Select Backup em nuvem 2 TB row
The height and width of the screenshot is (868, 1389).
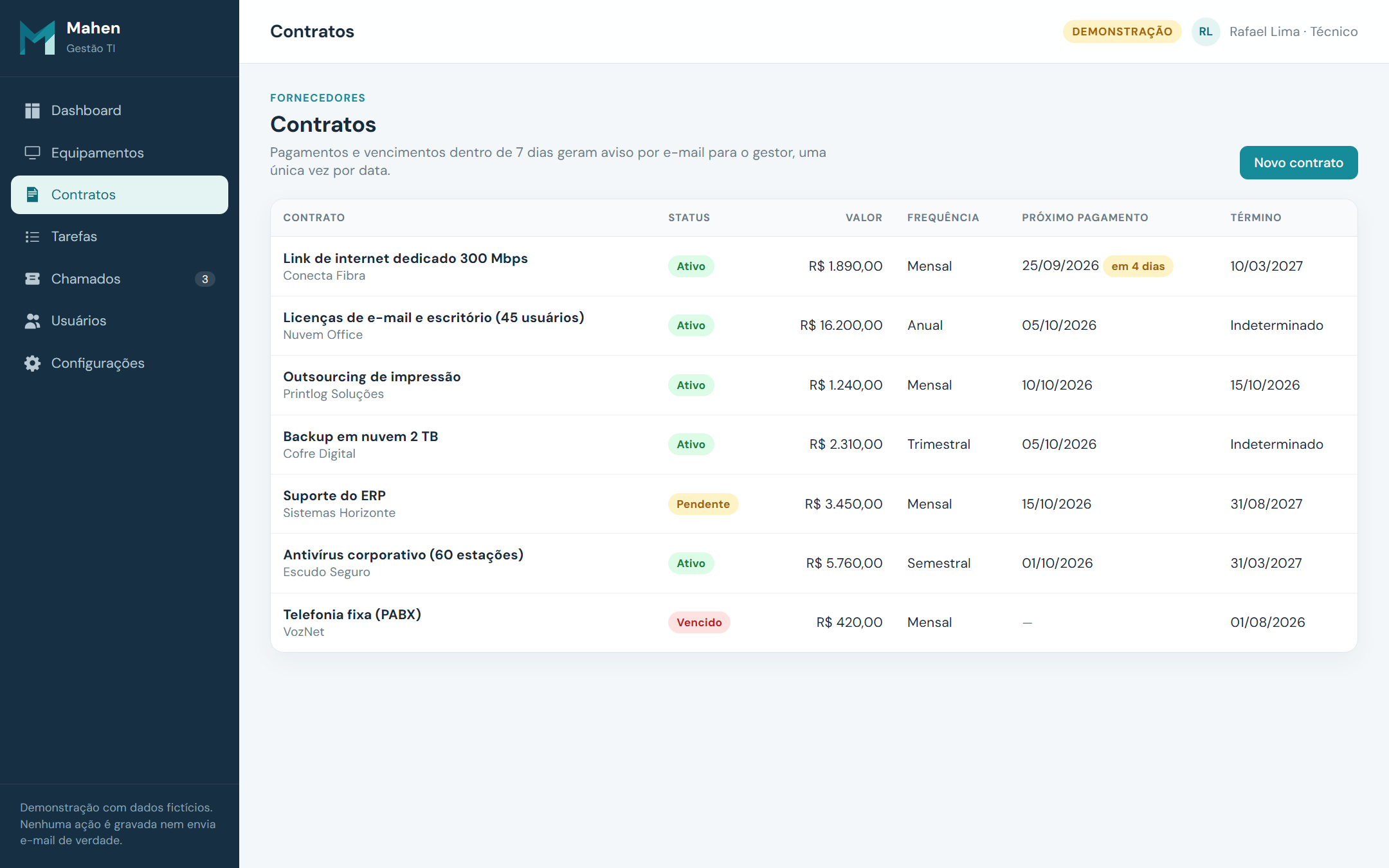click(813, 444)
